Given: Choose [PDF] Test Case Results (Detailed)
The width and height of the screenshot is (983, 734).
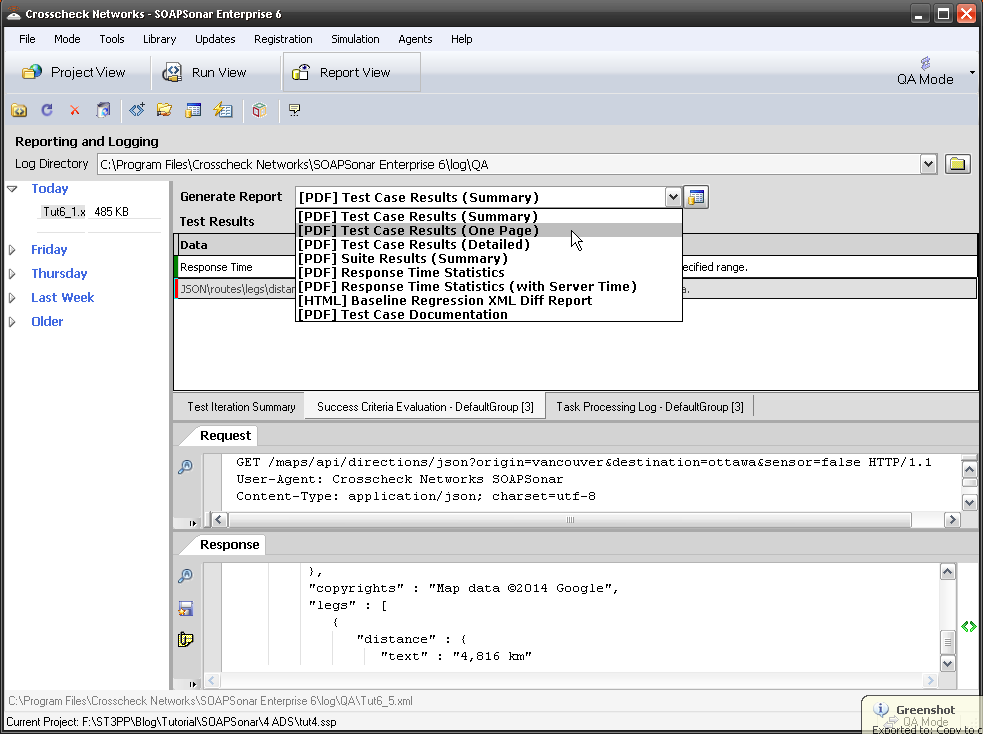Looking at the screenshot, I should point(488,244).
